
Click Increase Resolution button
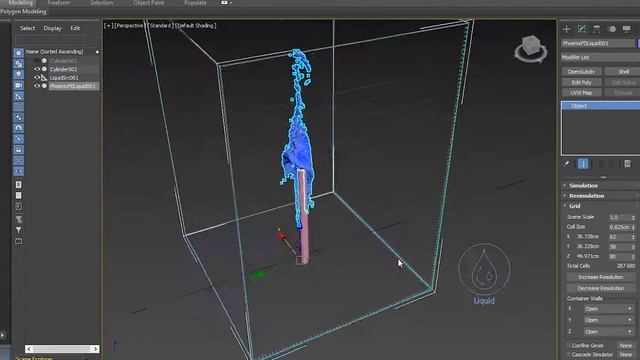(600, 277)
